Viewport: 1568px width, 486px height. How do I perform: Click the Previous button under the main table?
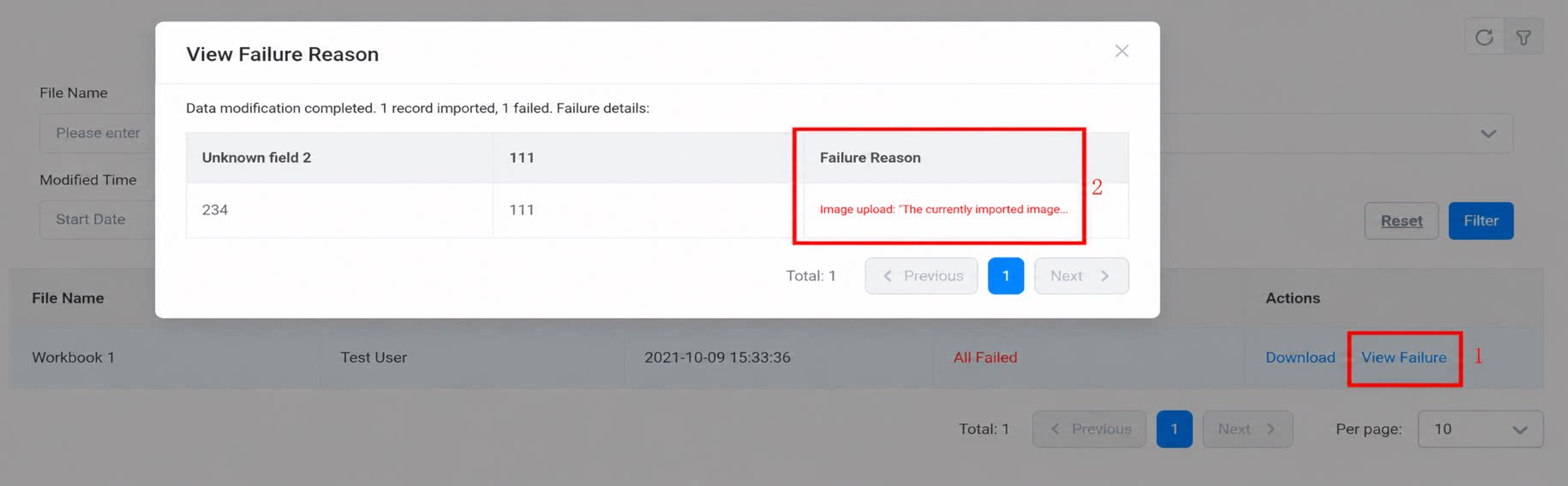click(x=1089, y=429)
